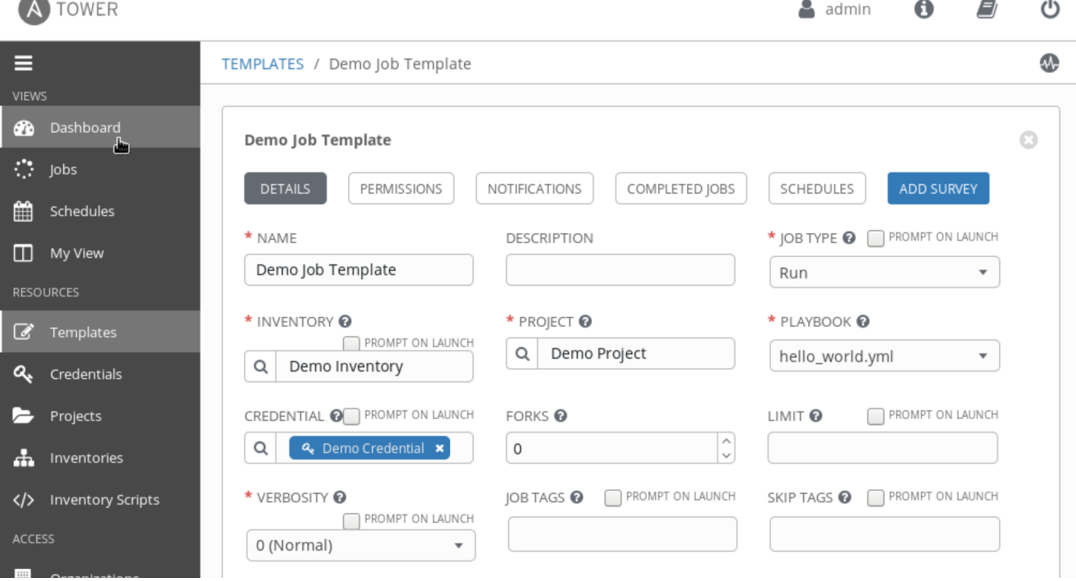Click the Limit input field
Screen dimensions: 1076x581
[x=882, y=448]
